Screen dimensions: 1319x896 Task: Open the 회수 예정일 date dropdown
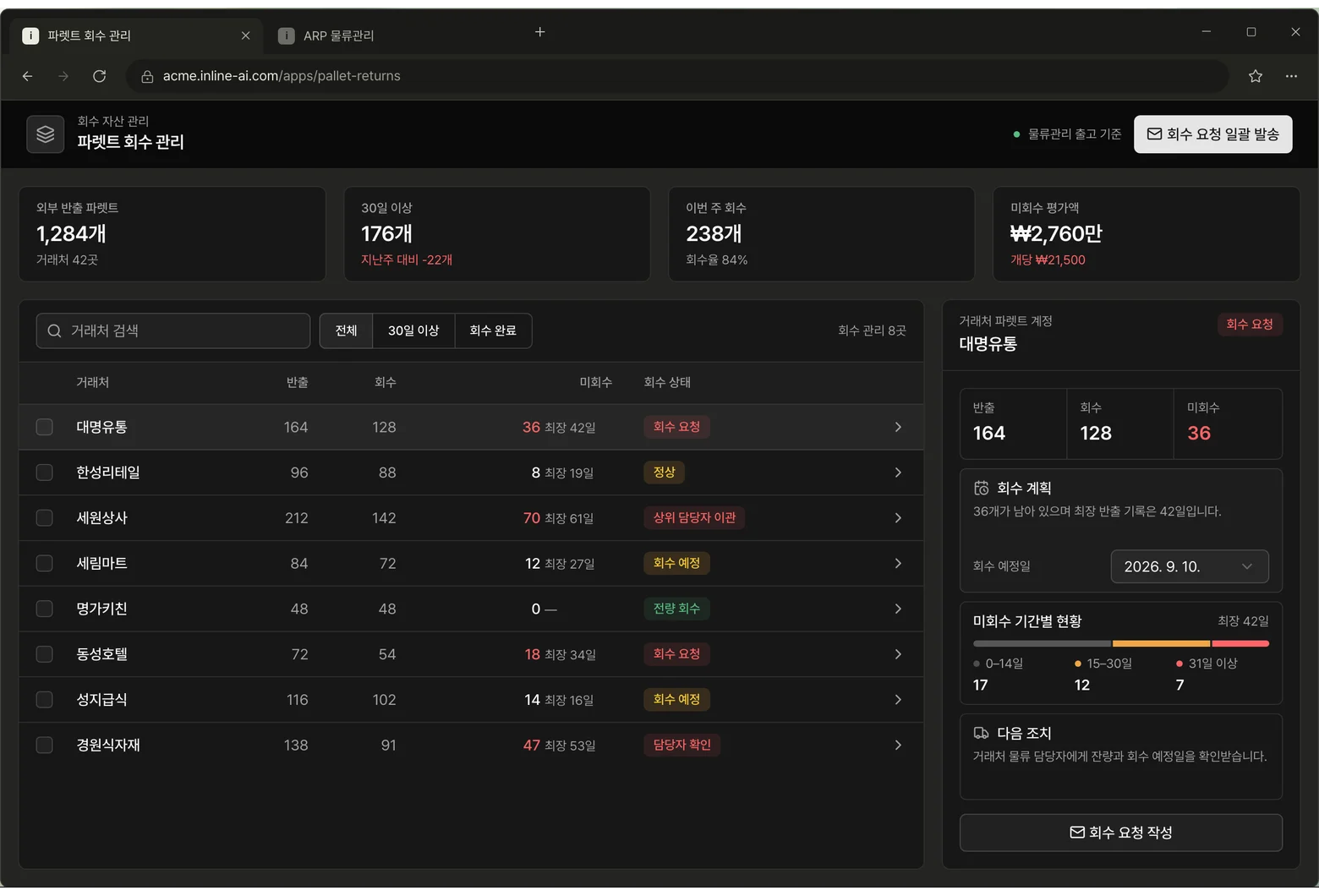tap(1190, 566)
